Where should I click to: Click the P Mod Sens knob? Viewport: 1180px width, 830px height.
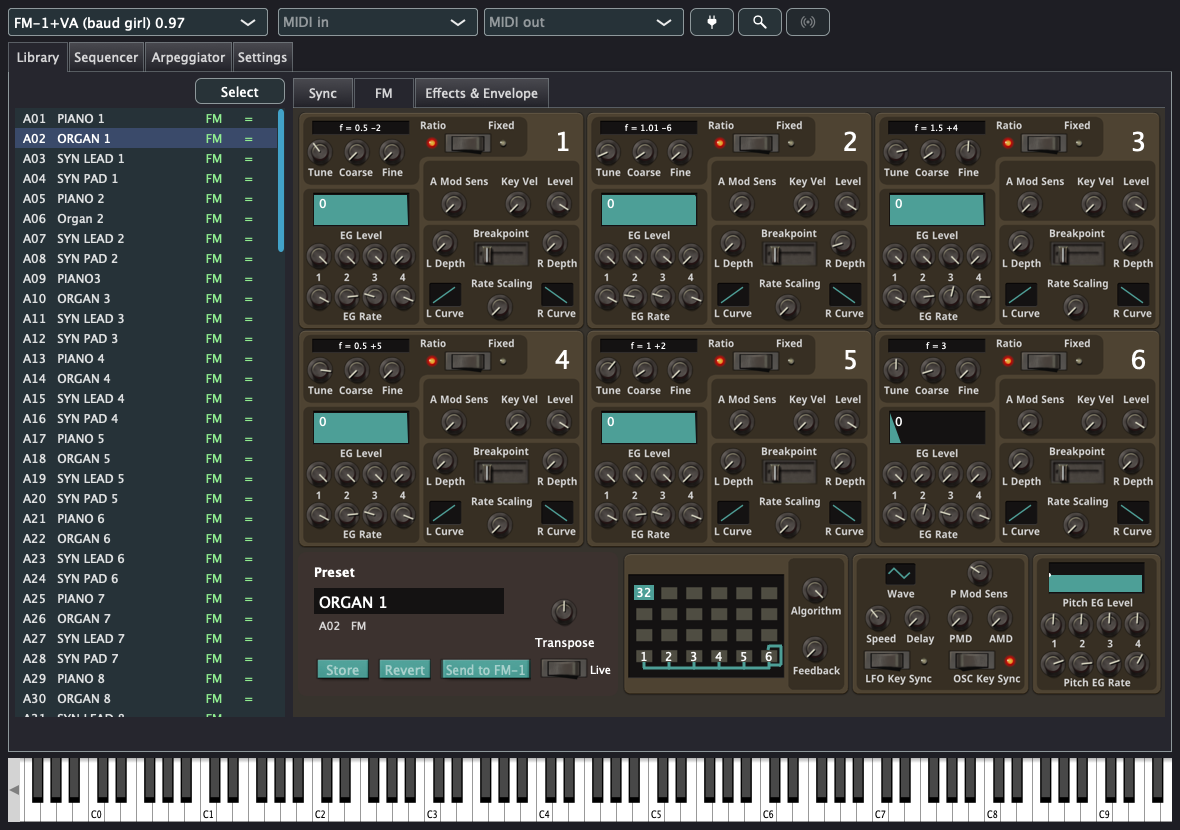click(x=978, y=573)
